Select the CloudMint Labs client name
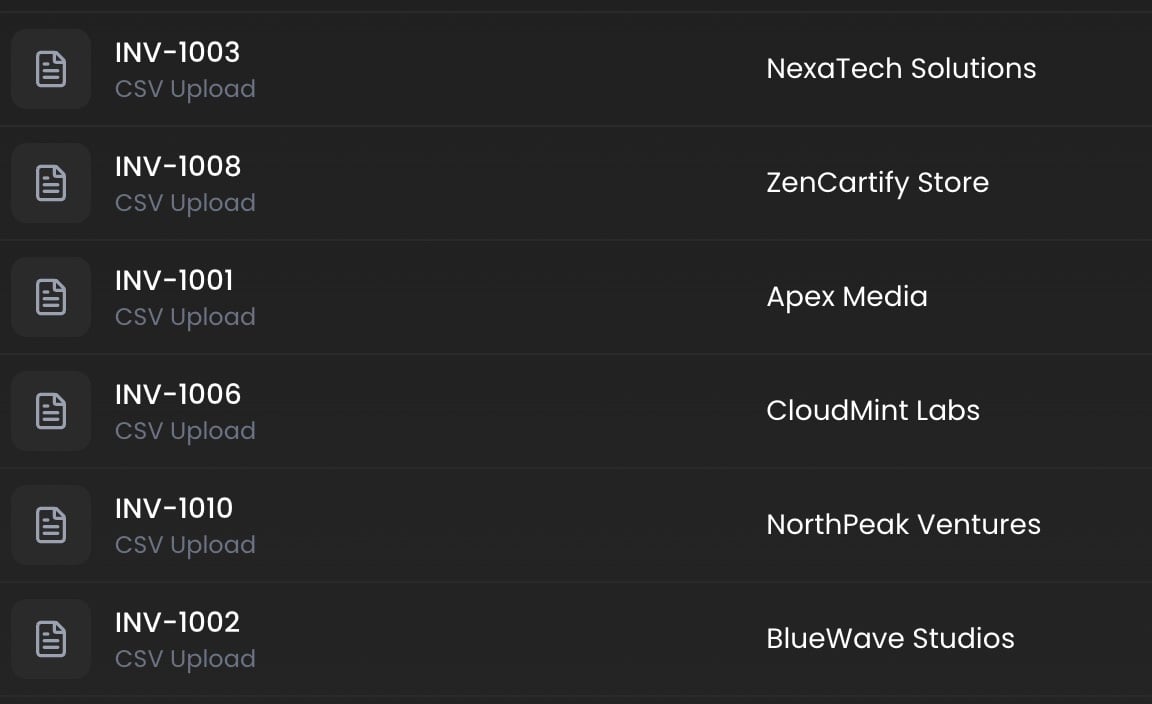Image resolution: width=1152 pixels, height=704 pixels. click(x=873, y=411)
